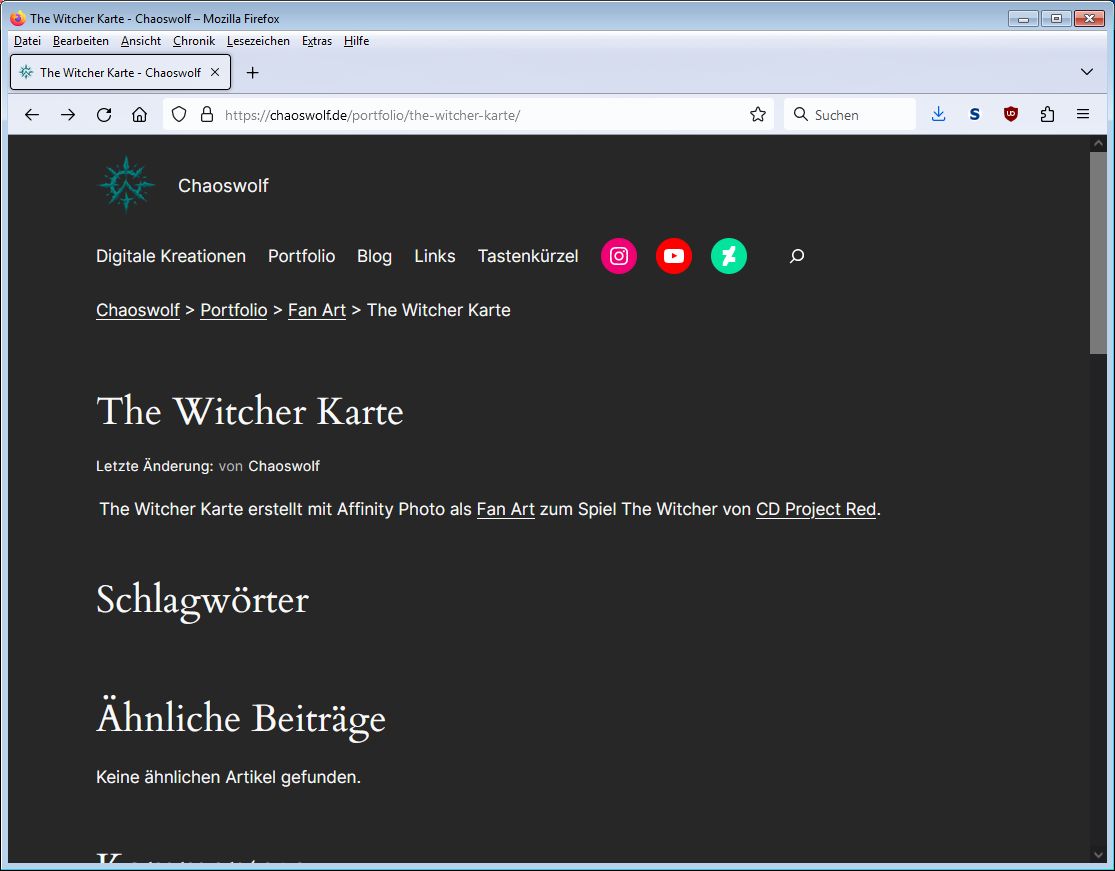
Task: Bookmark this page with the star
Action: [758, 114]
